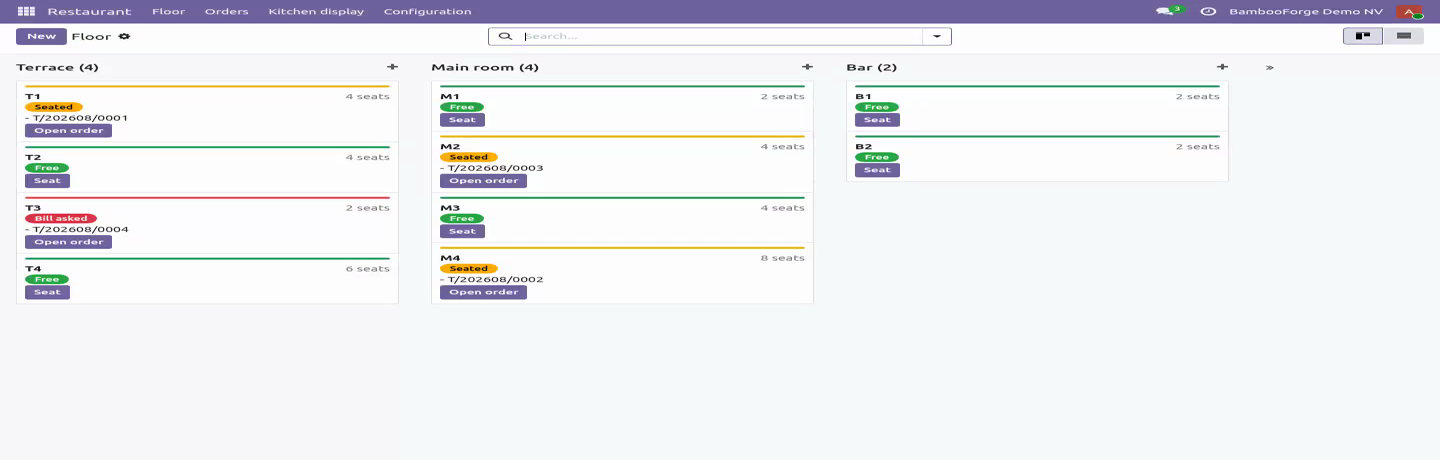Screen dimensions: 1440x460
Task: Switch to kanban view
Action: 1363,36
